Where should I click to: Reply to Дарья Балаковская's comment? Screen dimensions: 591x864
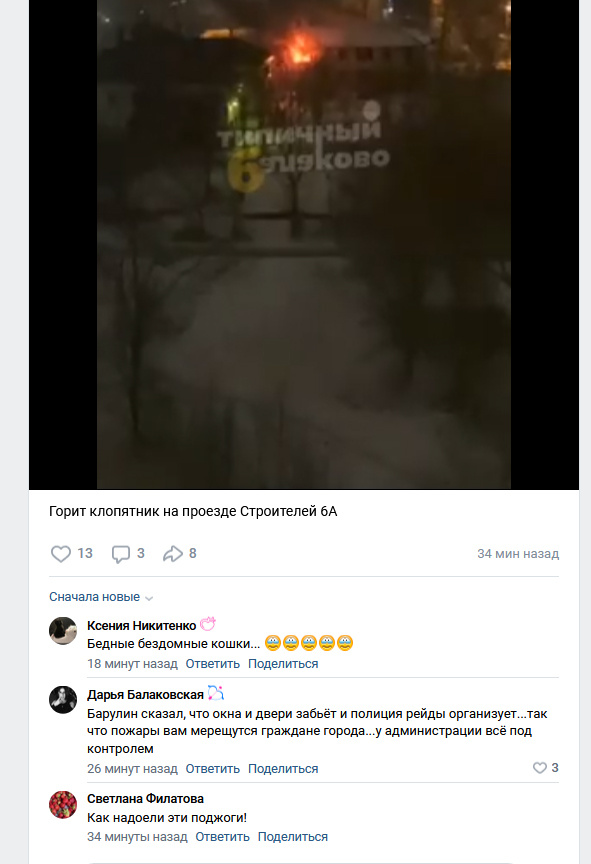pos(213,768)
